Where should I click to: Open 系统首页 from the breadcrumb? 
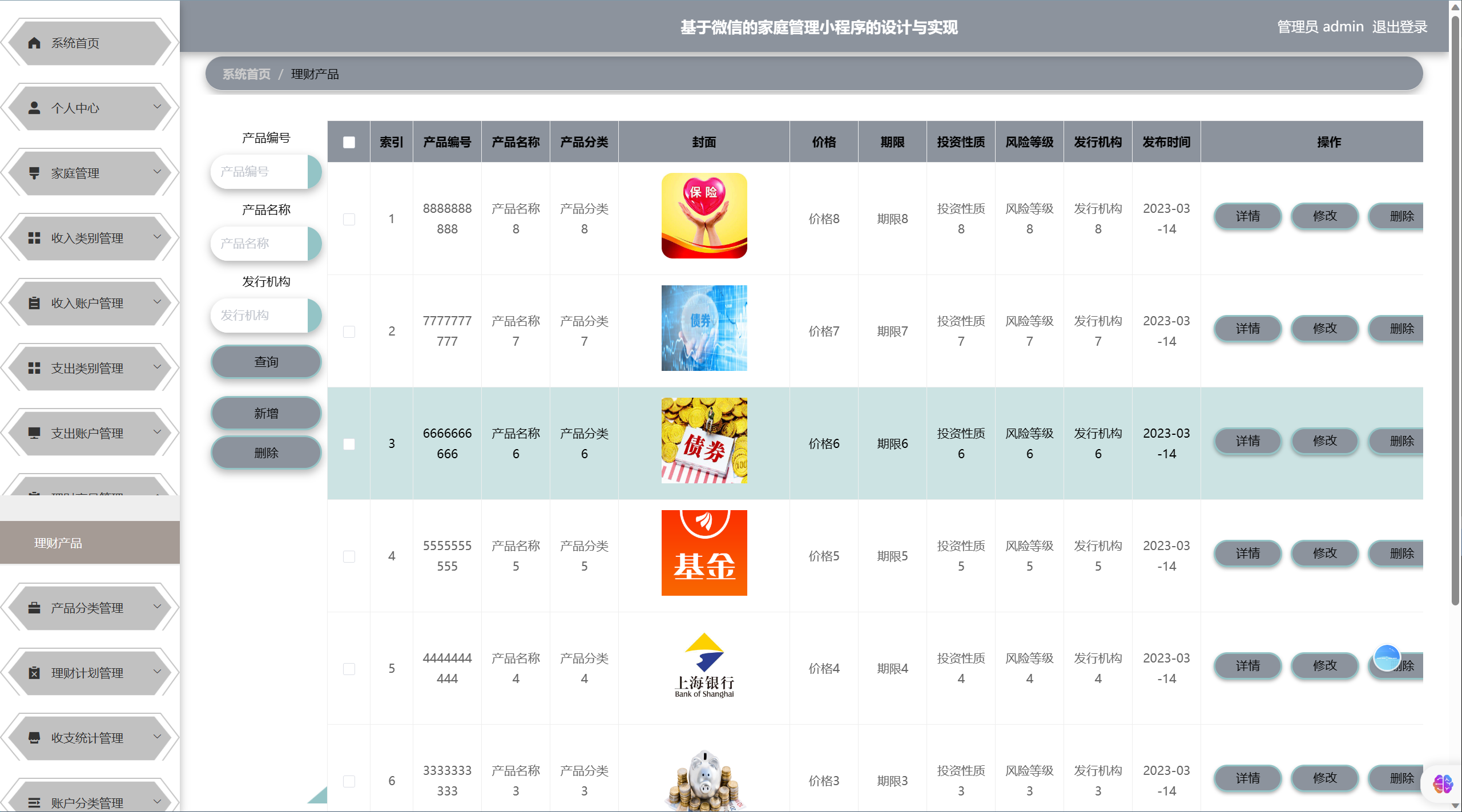click(x=245, y=74)
